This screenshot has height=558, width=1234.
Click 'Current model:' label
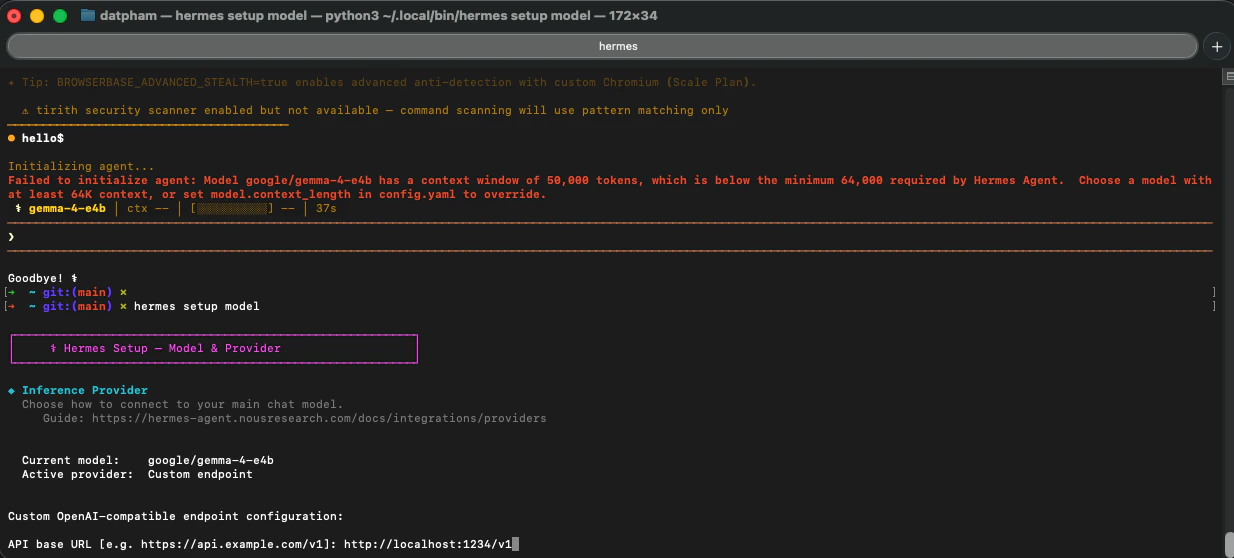[71, 460]
